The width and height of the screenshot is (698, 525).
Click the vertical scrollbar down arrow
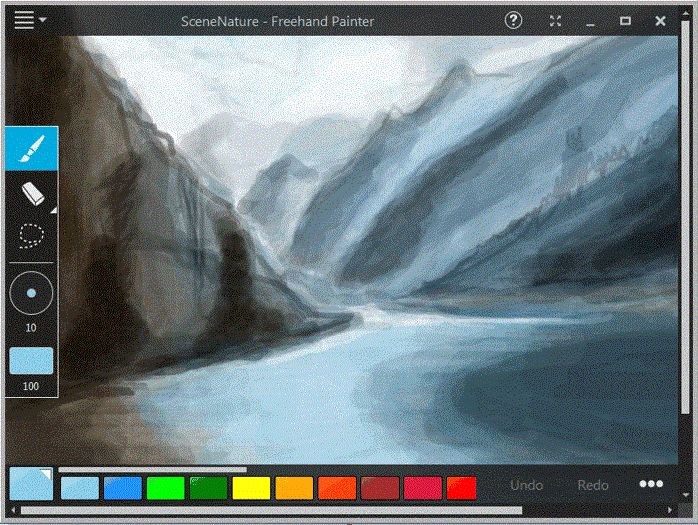coord(686,495)
